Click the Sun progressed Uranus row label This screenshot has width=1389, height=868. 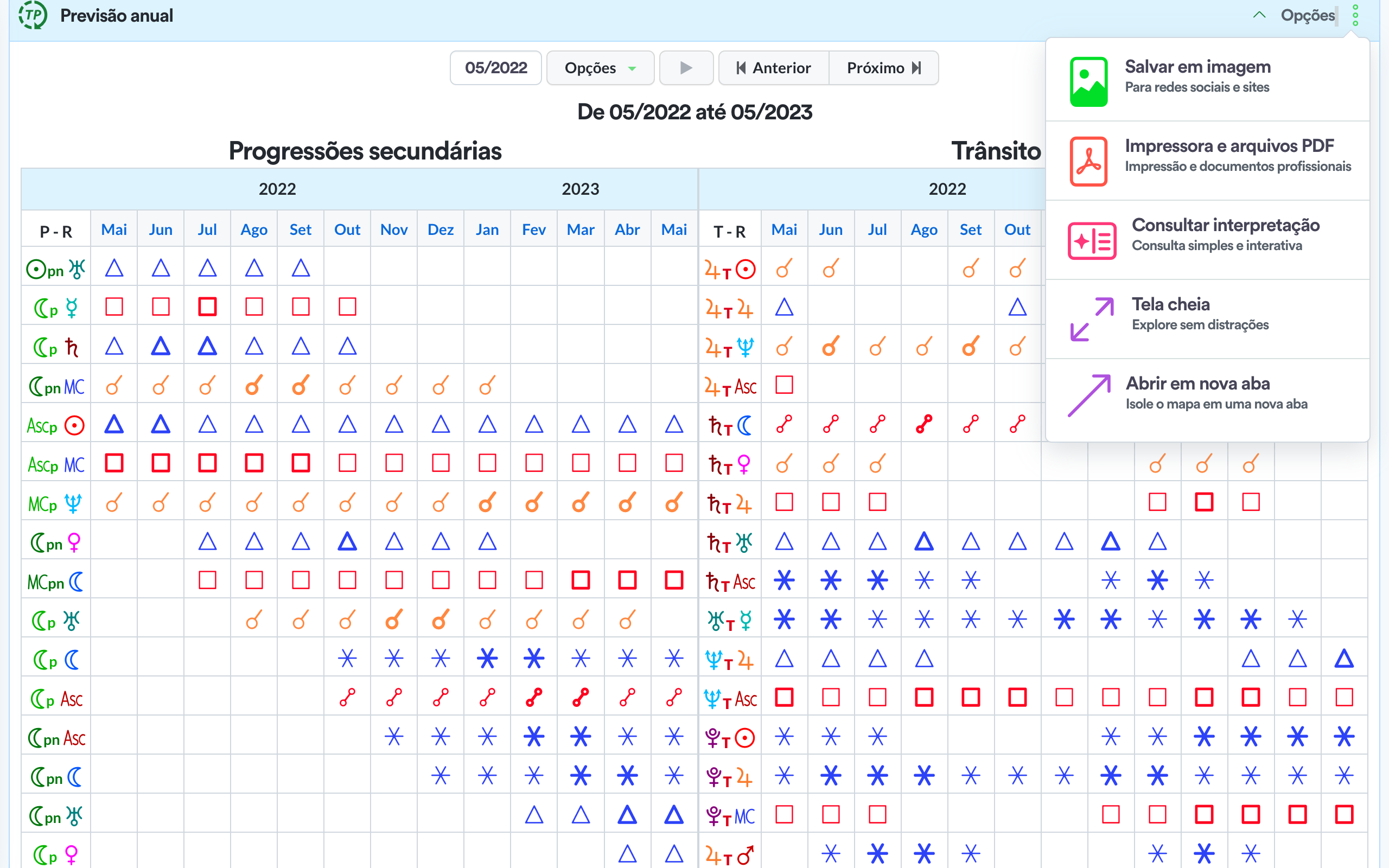pos(56,269)
